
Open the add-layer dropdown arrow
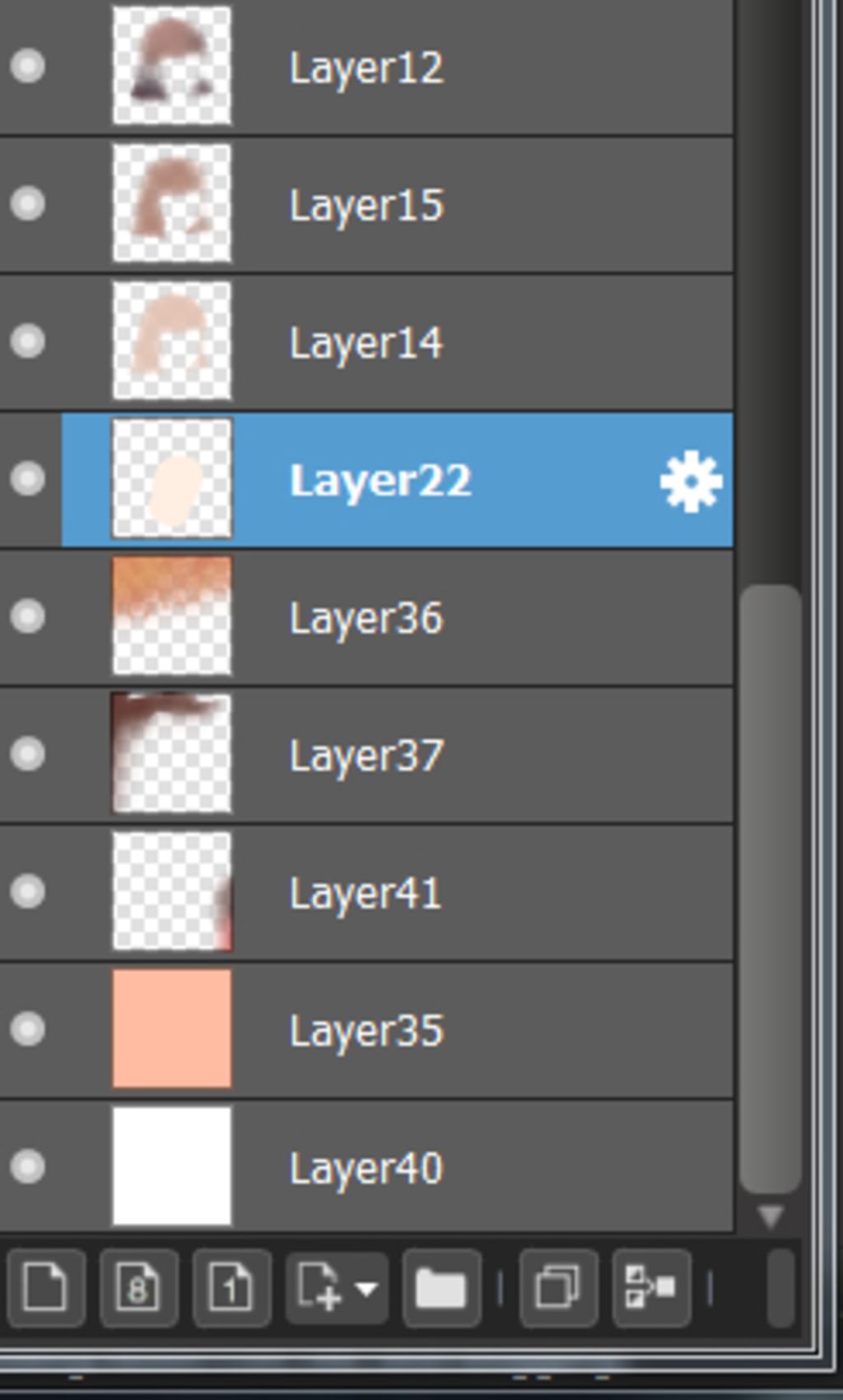click(367, 1289)
